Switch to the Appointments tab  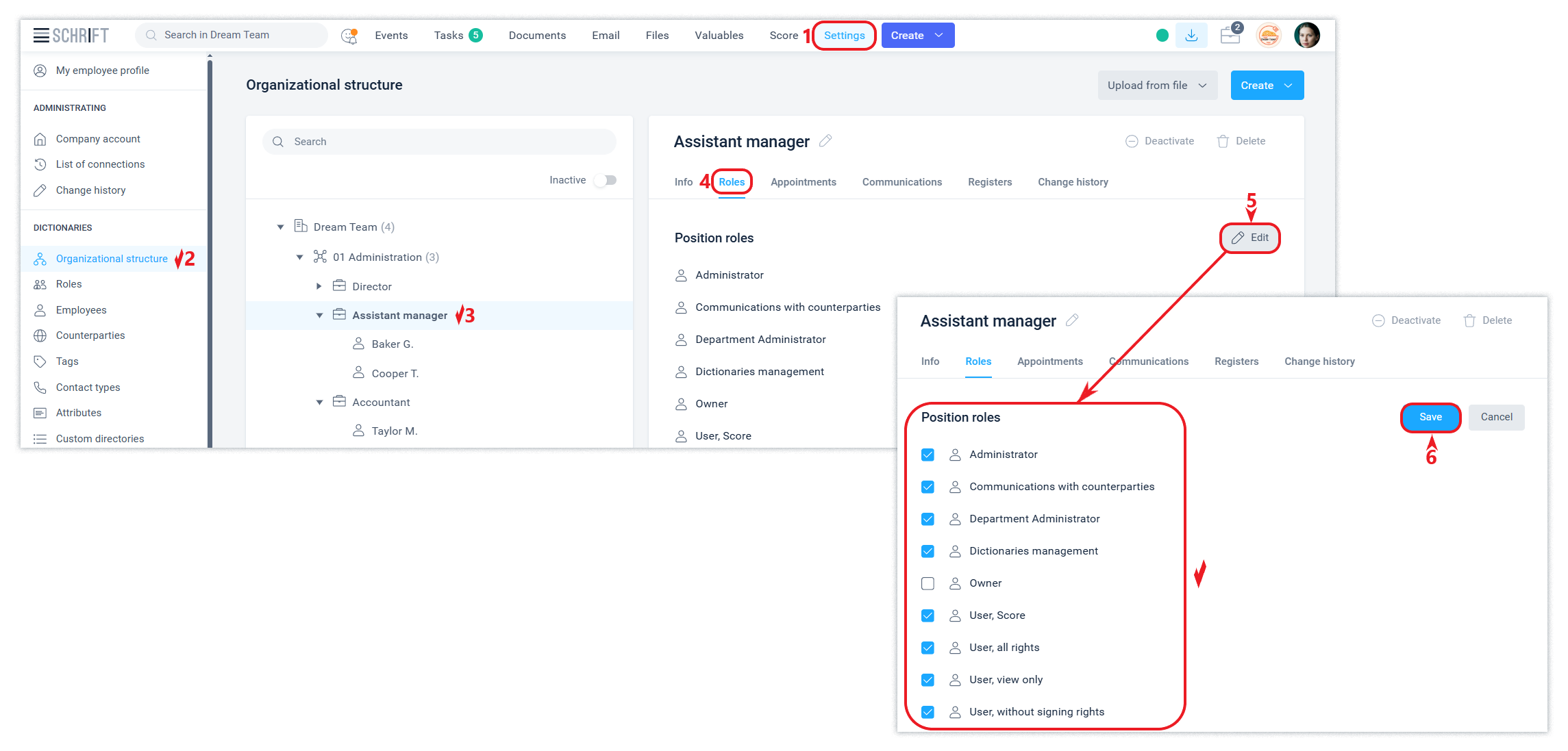pos(803,182)
